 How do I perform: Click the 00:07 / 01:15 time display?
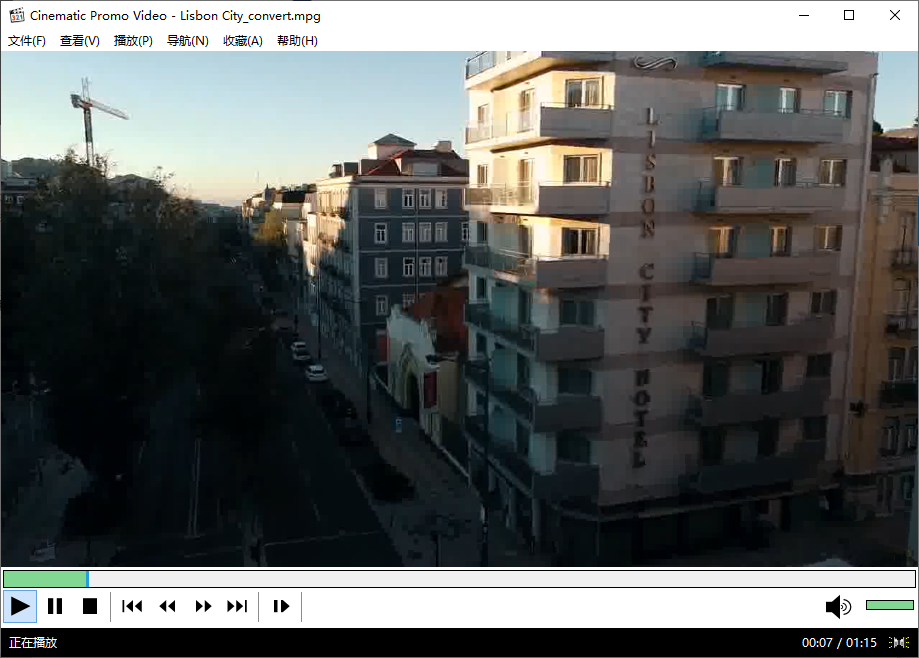839,643
